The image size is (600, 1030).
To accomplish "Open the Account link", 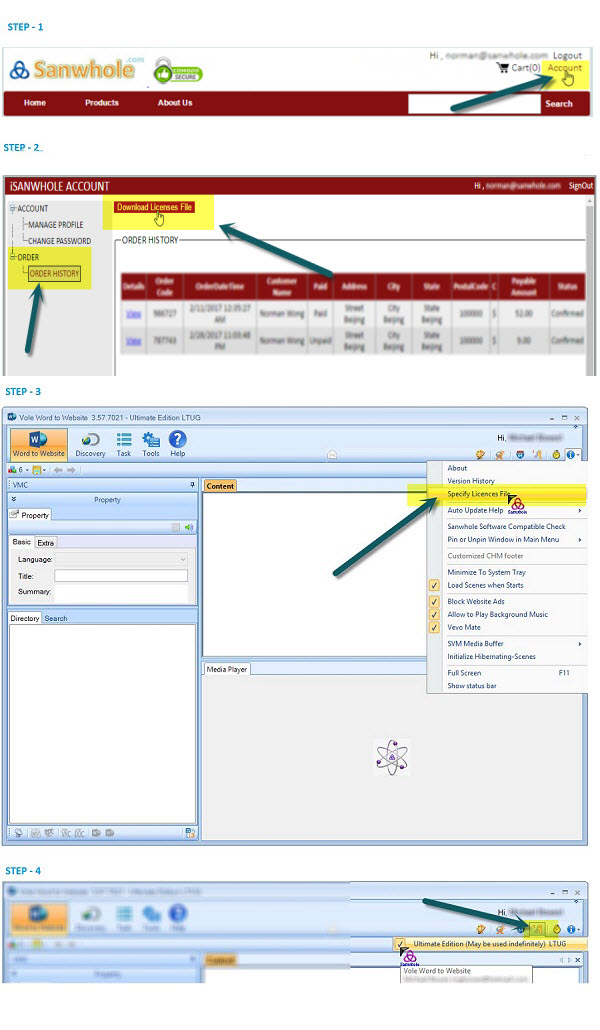I will pos(564,68).
